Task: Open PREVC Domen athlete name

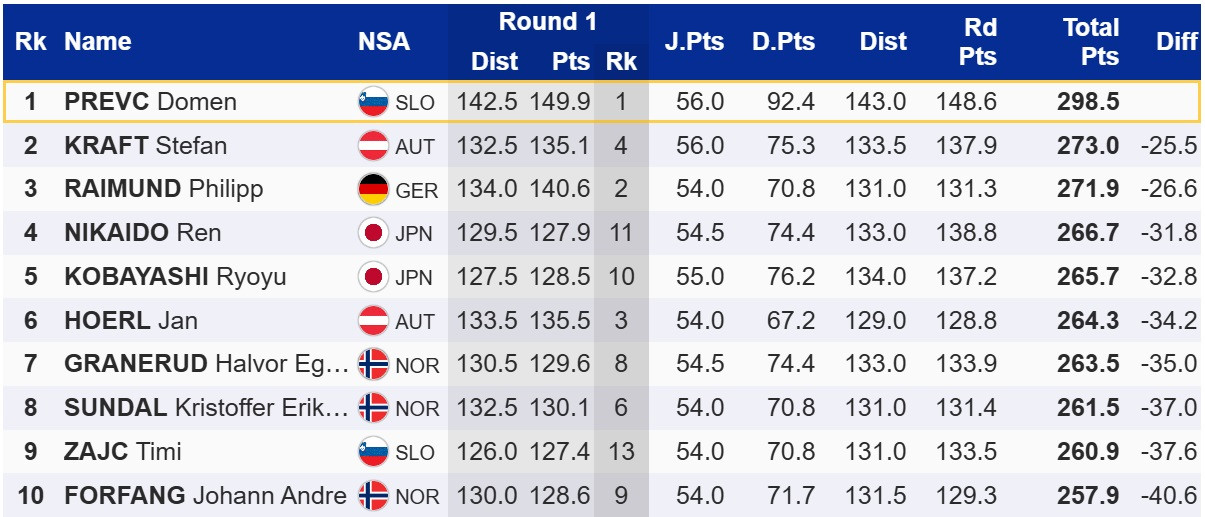Action: [150, 102]
